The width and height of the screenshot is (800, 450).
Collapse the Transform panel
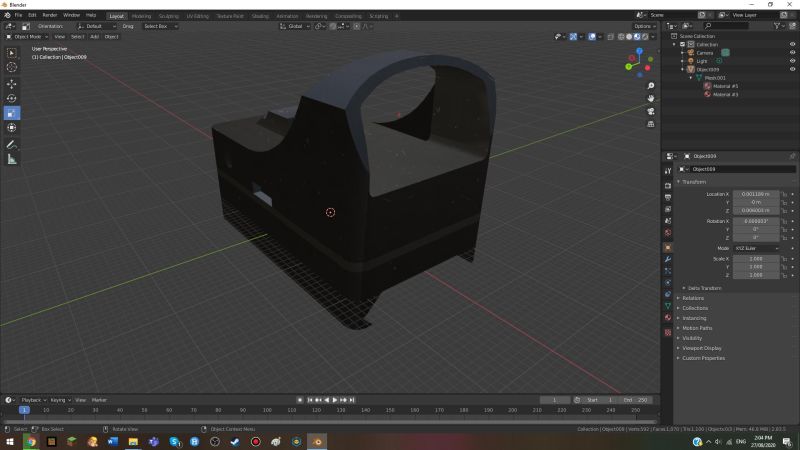(693, 182)
